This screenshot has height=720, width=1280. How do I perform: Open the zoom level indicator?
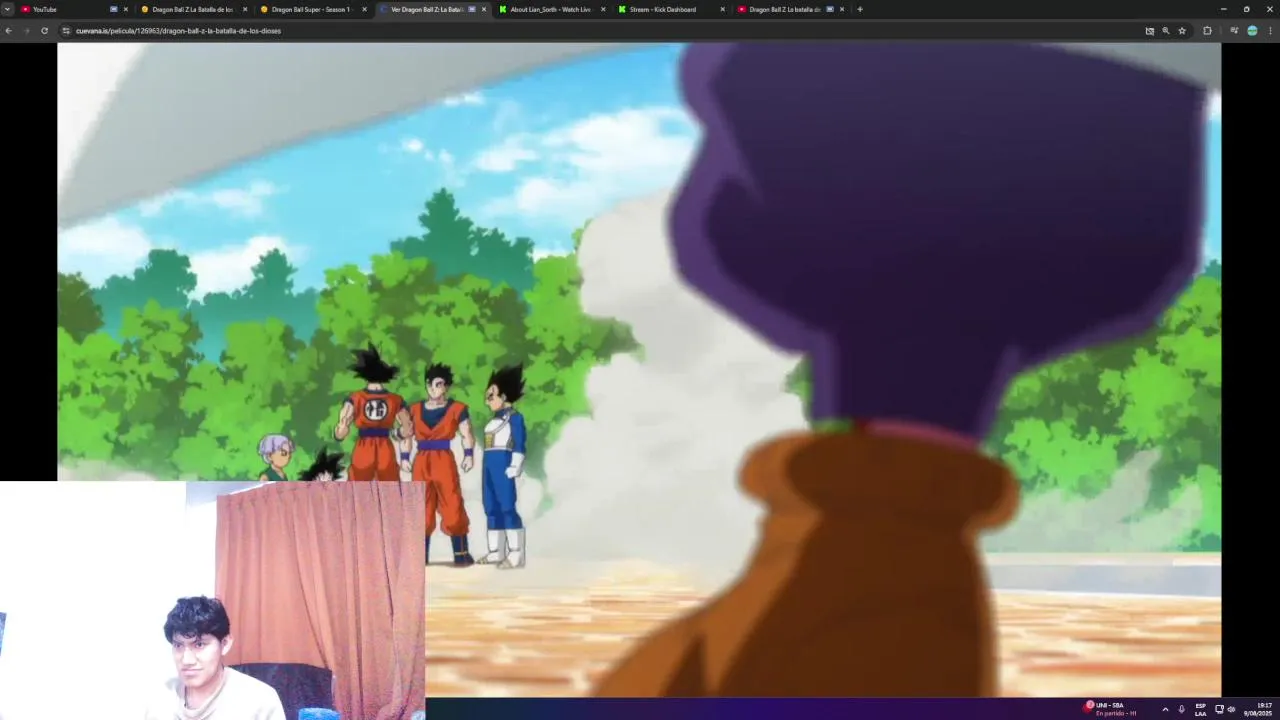tap(1165, 31)
